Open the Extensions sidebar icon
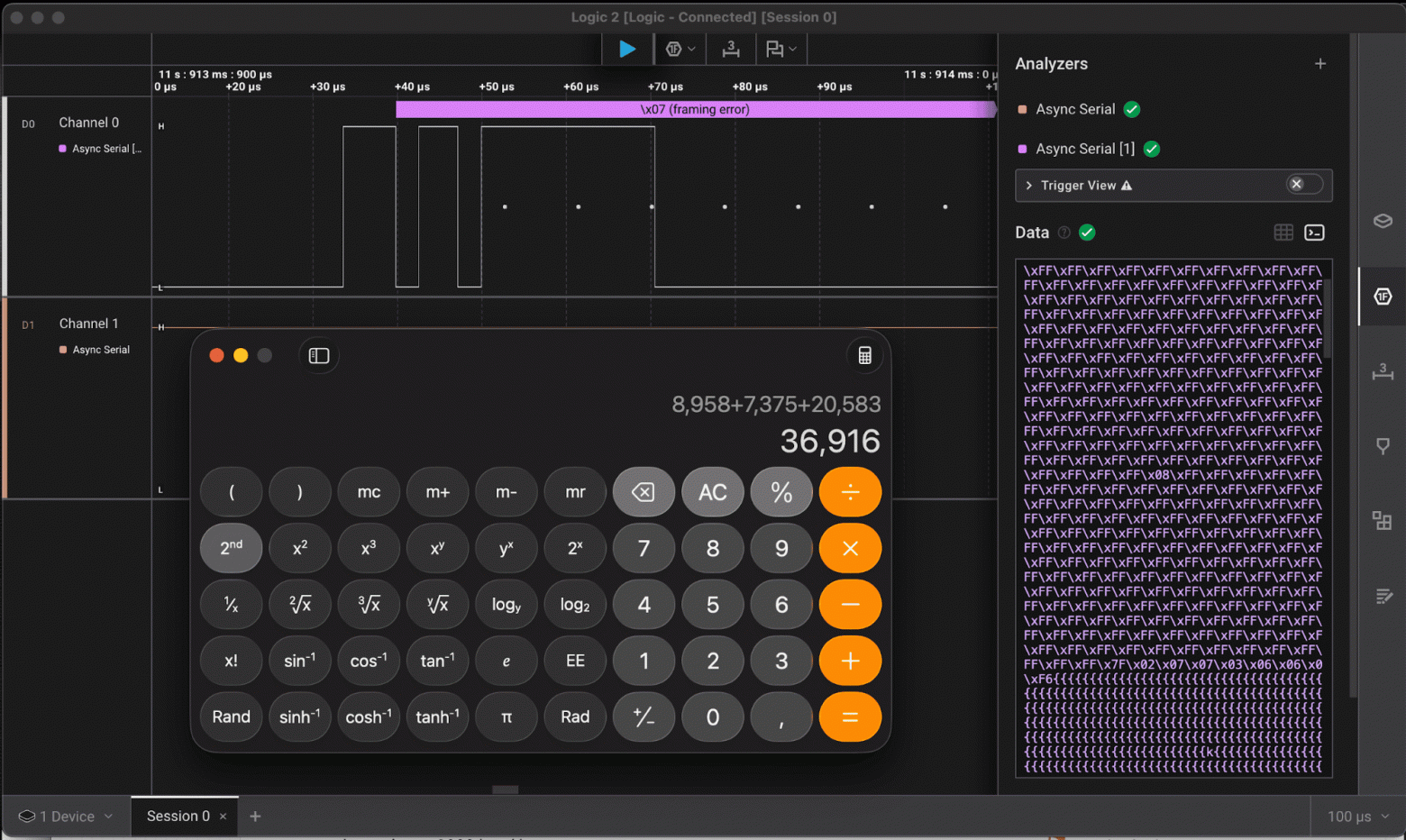The image size is (1406, 840). pyautogui.click(x=1383, y=520)
